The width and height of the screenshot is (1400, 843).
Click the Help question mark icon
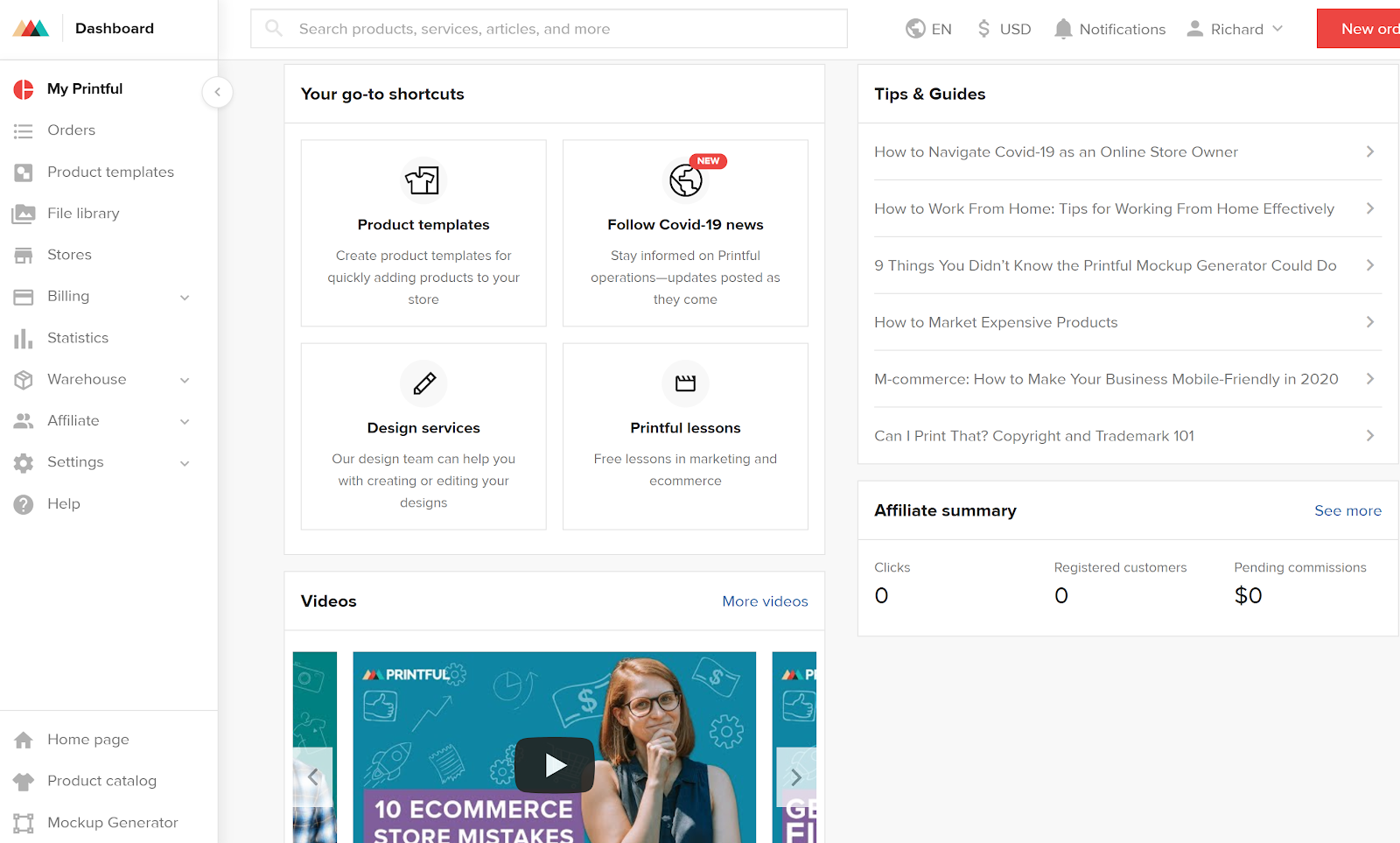(24, 504)
